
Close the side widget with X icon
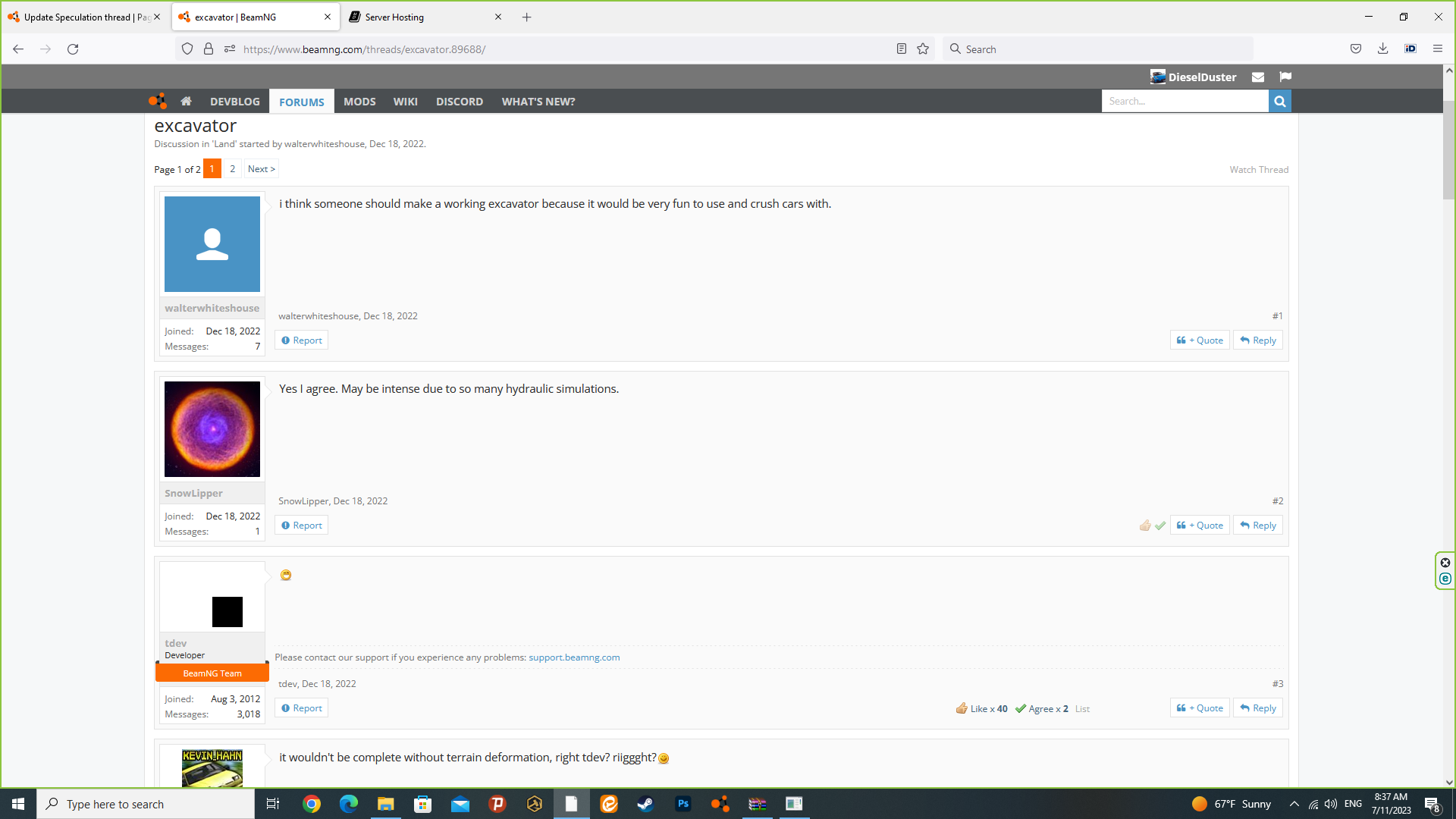pos(1445,563)
